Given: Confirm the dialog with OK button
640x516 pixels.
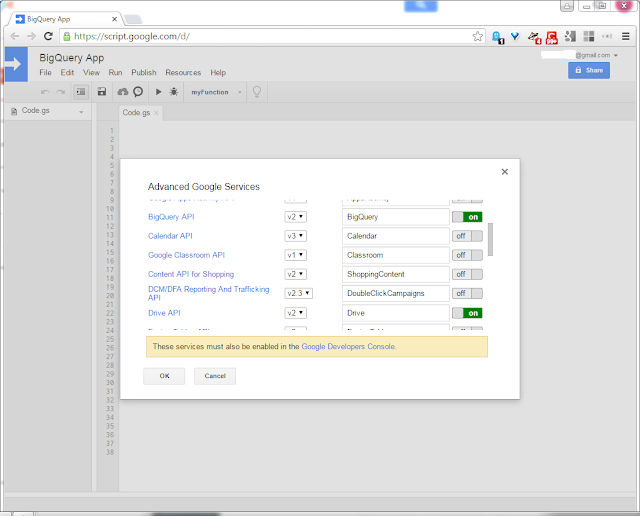Looking at the screenshot, I should click(164, 376).
